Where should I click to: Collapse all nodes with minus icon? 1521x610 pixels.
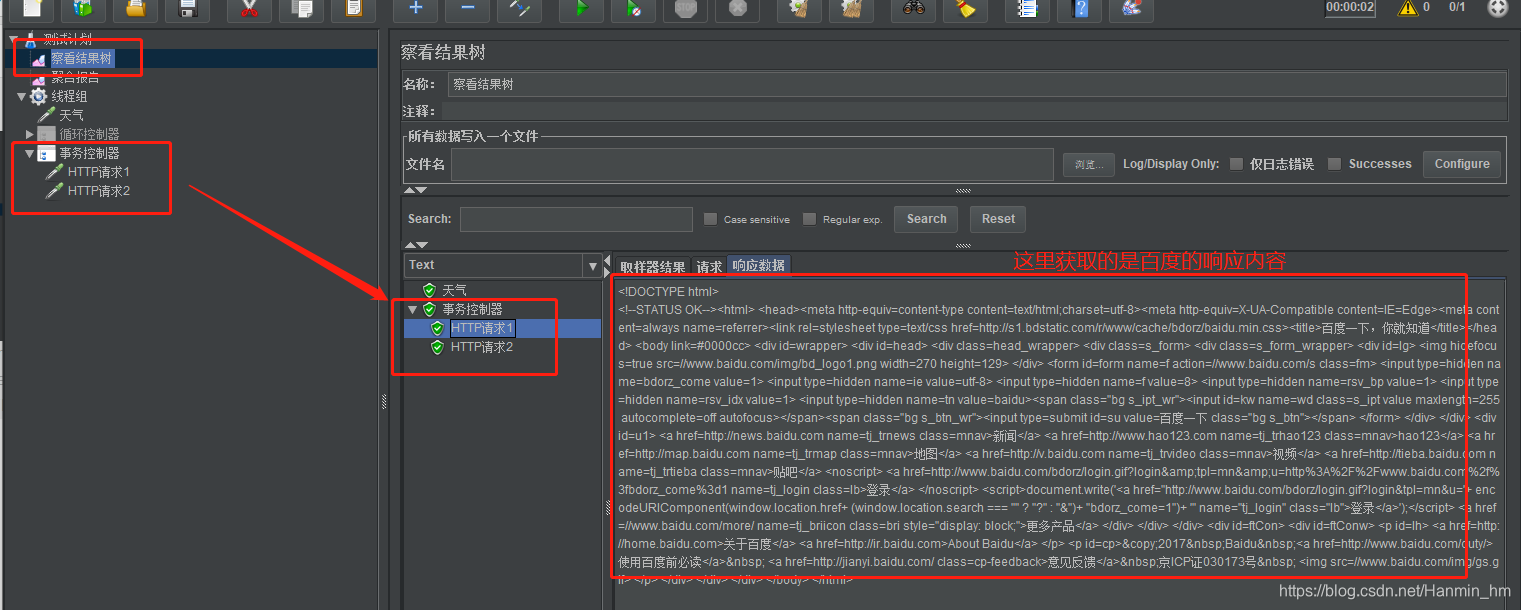[467, 8]
